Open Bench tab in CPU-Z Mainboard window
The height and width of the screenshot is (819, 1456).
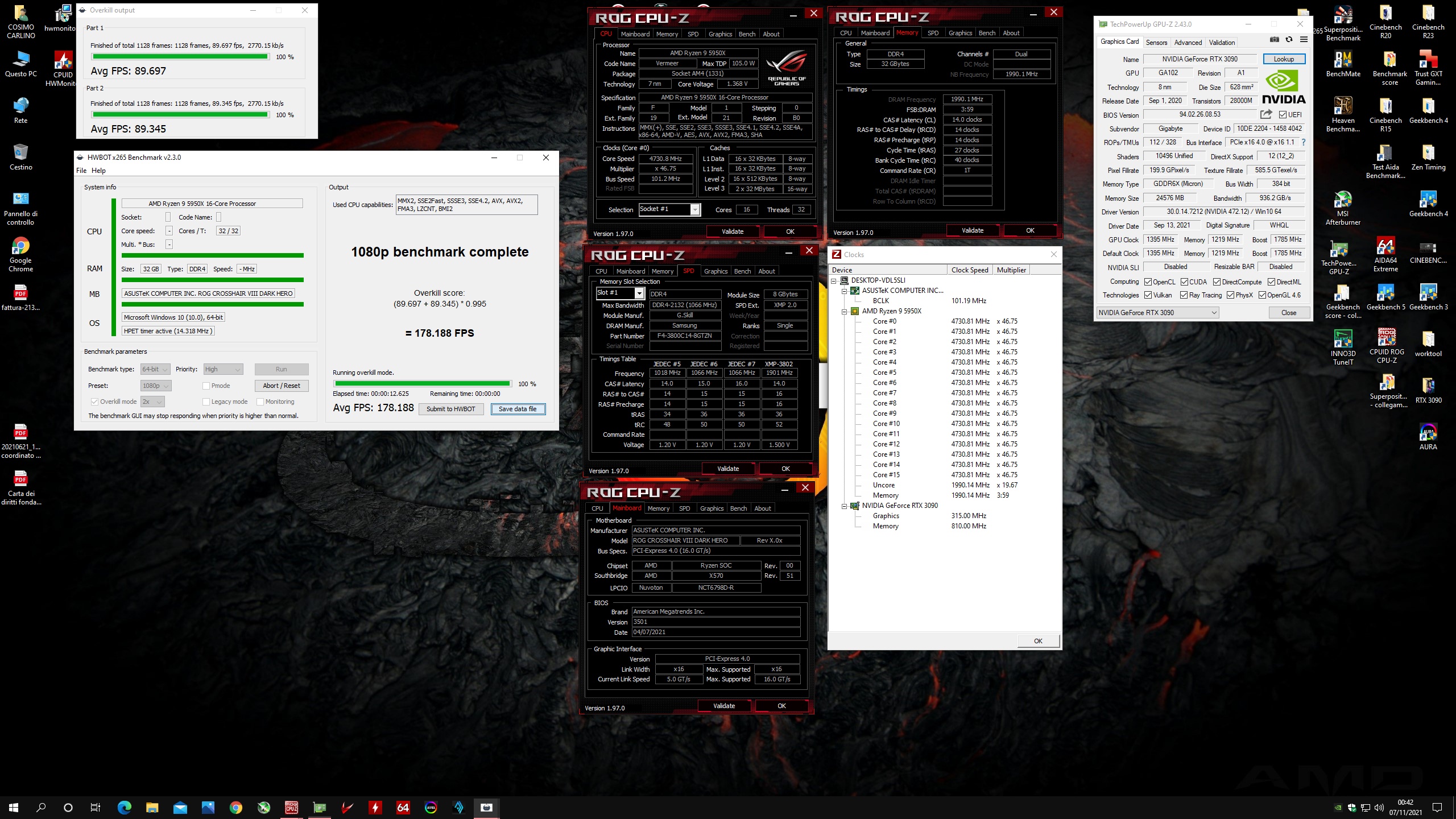point(738,508)
